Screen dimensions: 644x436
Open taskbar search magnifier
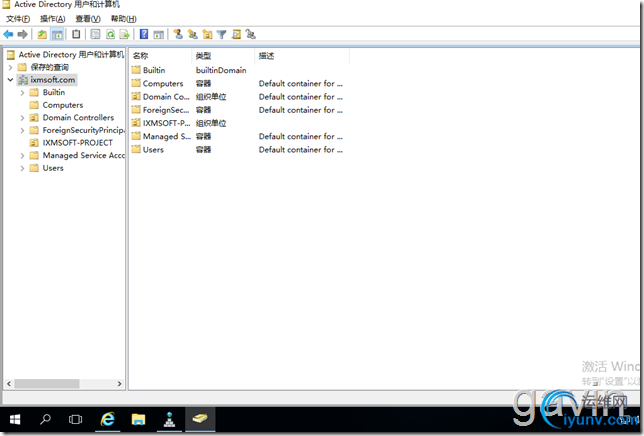(45, 420)
